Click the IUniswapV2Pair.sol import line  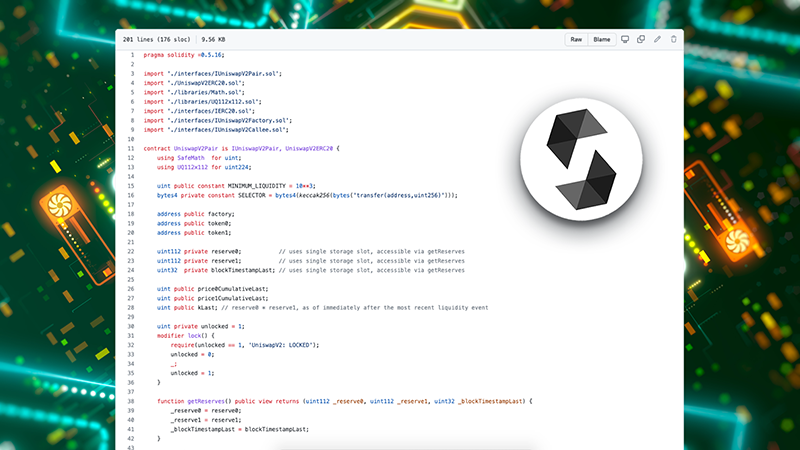tap(213, 73)
